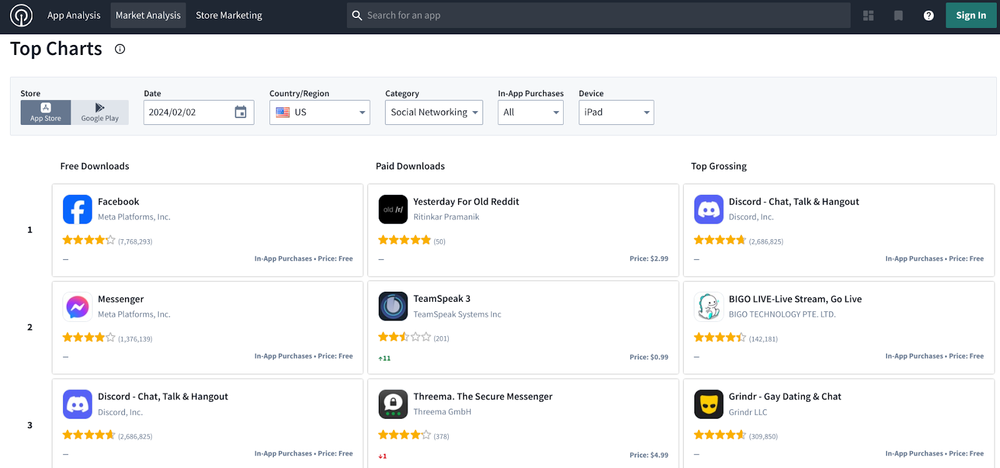Open the dashboard grid icon in header

click(x=868, y=16)
